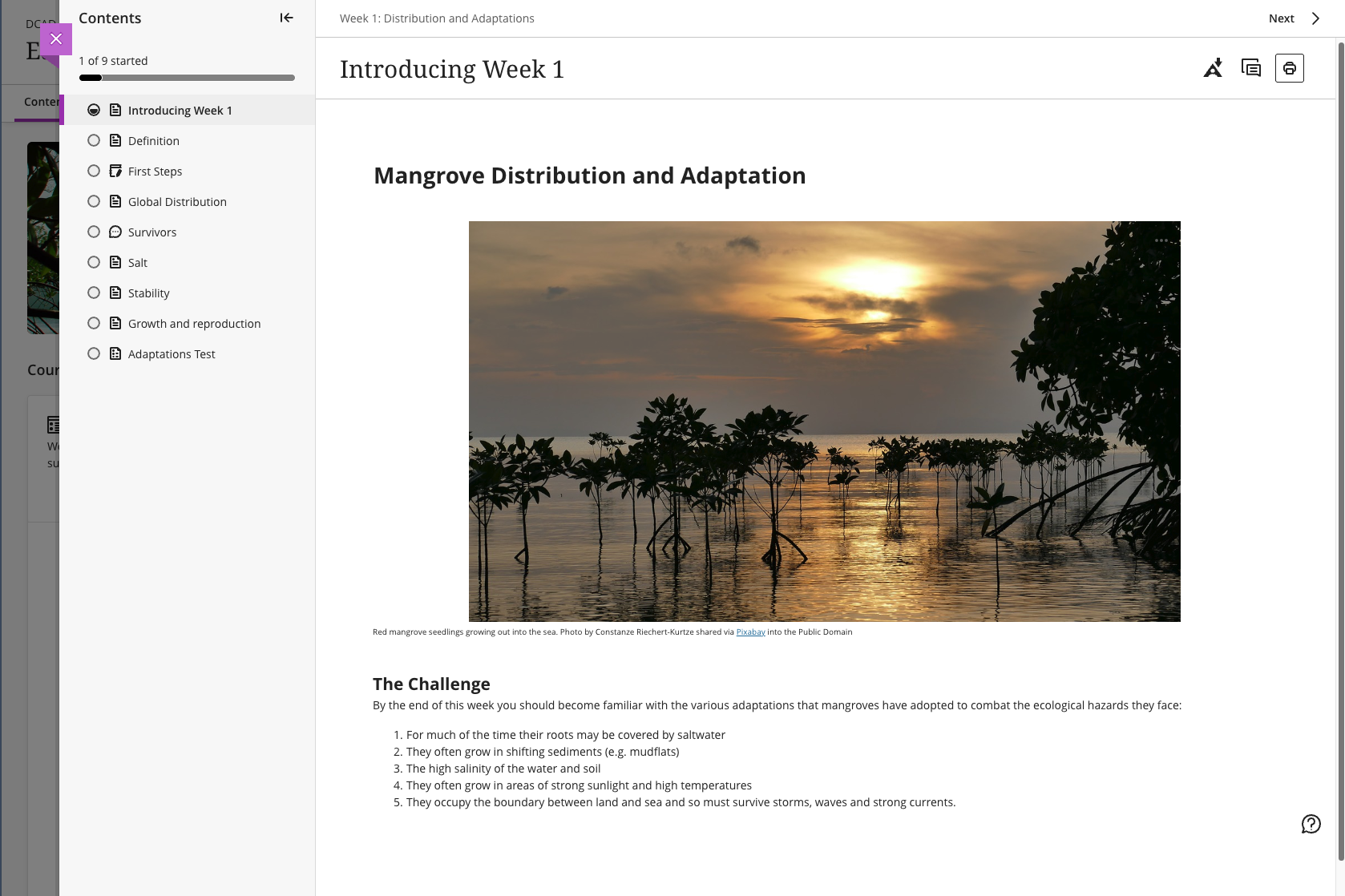
Task: Toggle progress circle beside Definition
Action: (94, 140)
